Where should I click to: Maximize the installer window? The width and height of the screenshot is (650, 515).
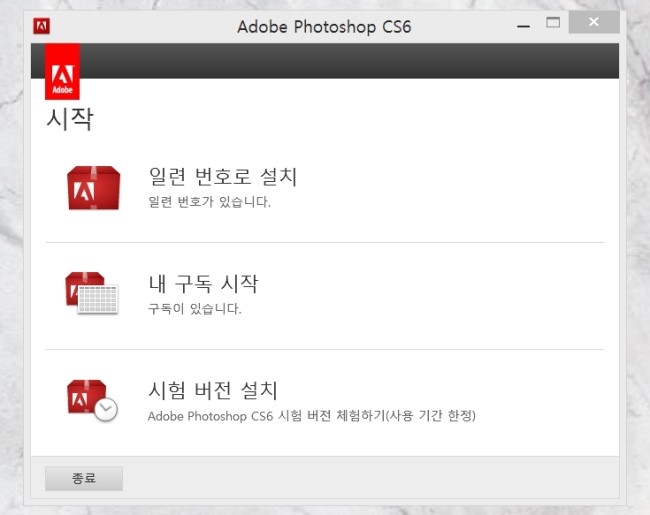(553, 23)
